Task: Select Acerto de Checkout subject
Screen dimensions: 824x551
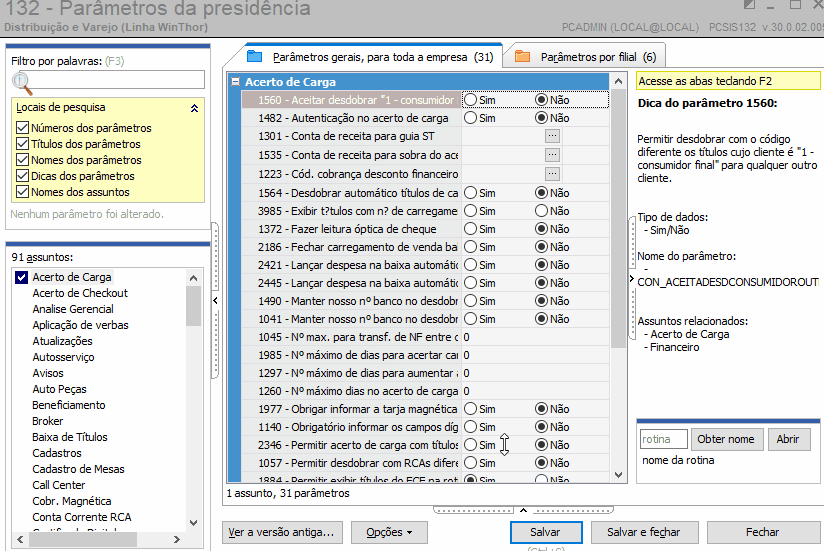Action: (x=80, y=293)
